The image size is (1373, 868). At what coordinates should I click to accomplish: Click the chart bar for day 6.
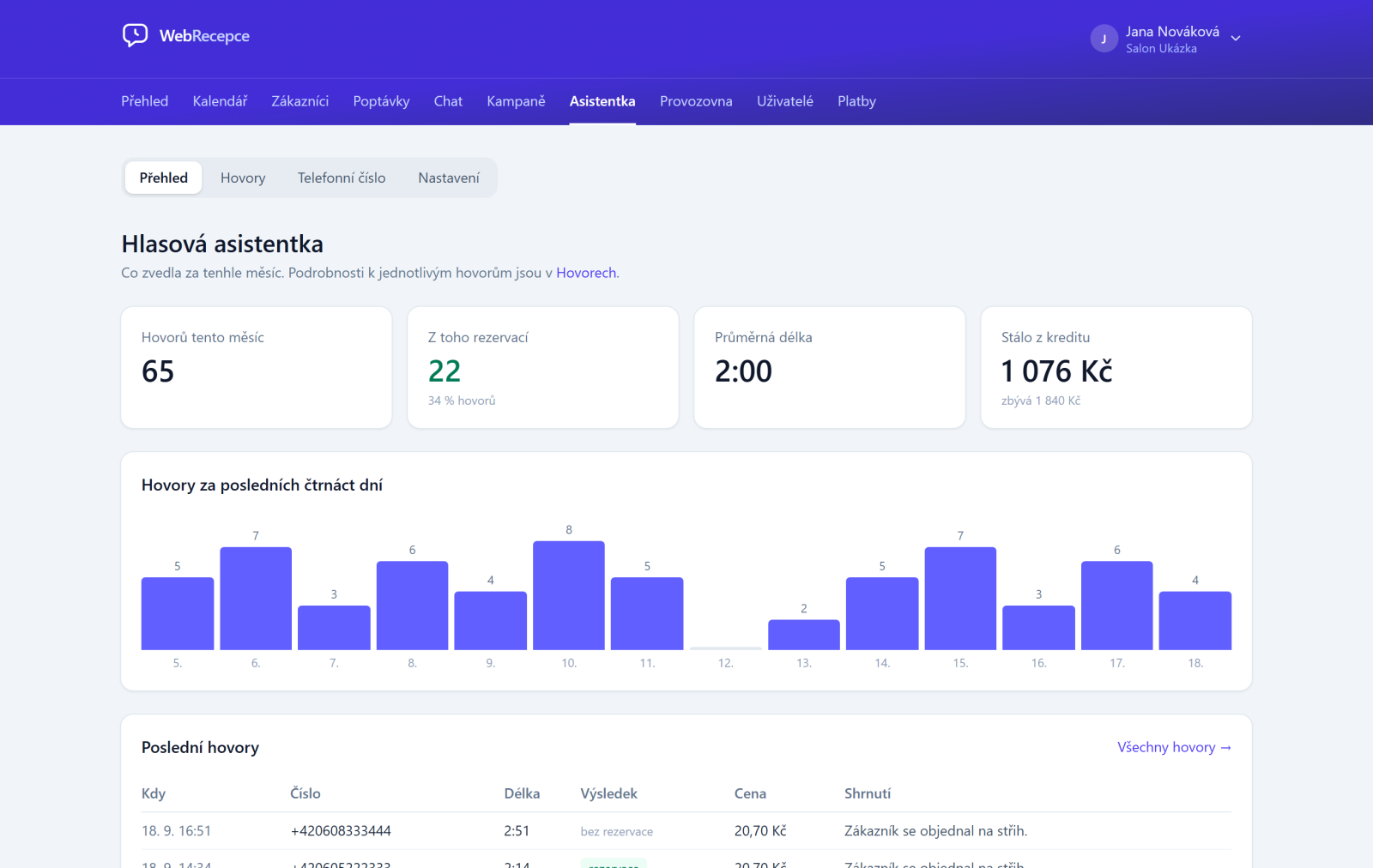256,598
